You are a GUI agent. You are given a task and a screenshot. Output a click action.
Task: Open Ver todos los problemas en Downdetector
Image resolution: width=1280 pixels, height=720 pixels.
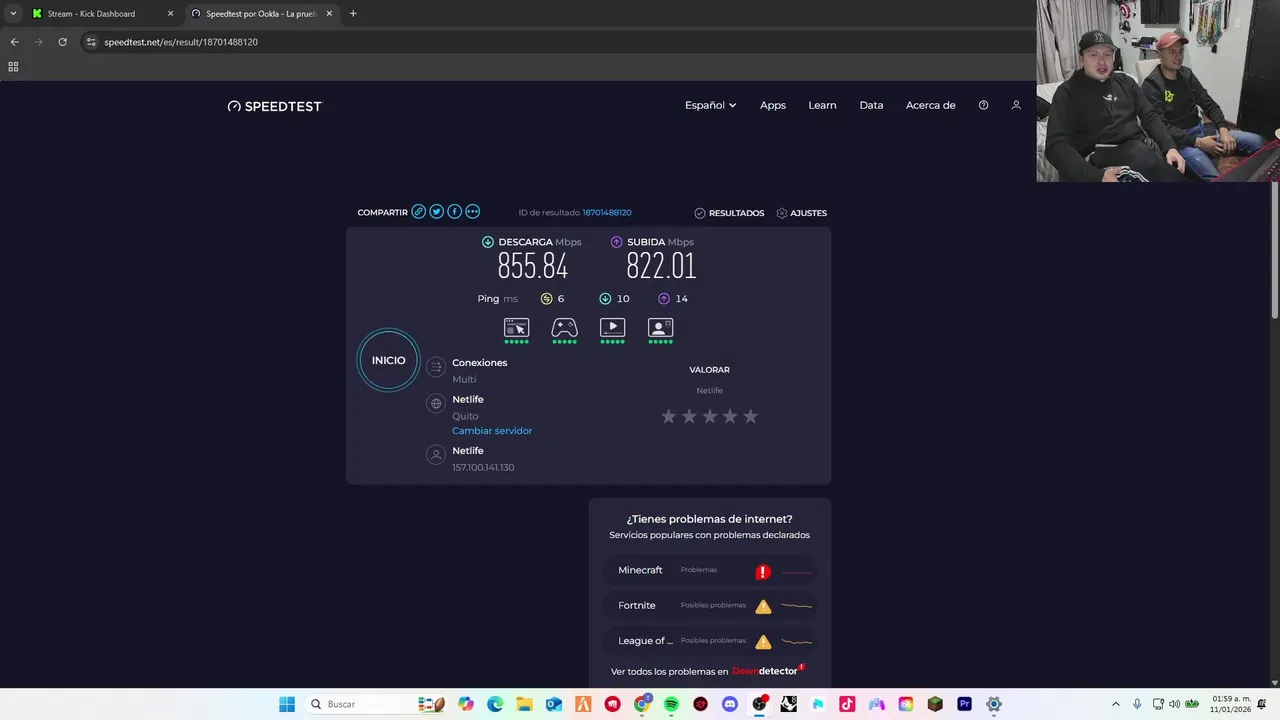[708, 671]
